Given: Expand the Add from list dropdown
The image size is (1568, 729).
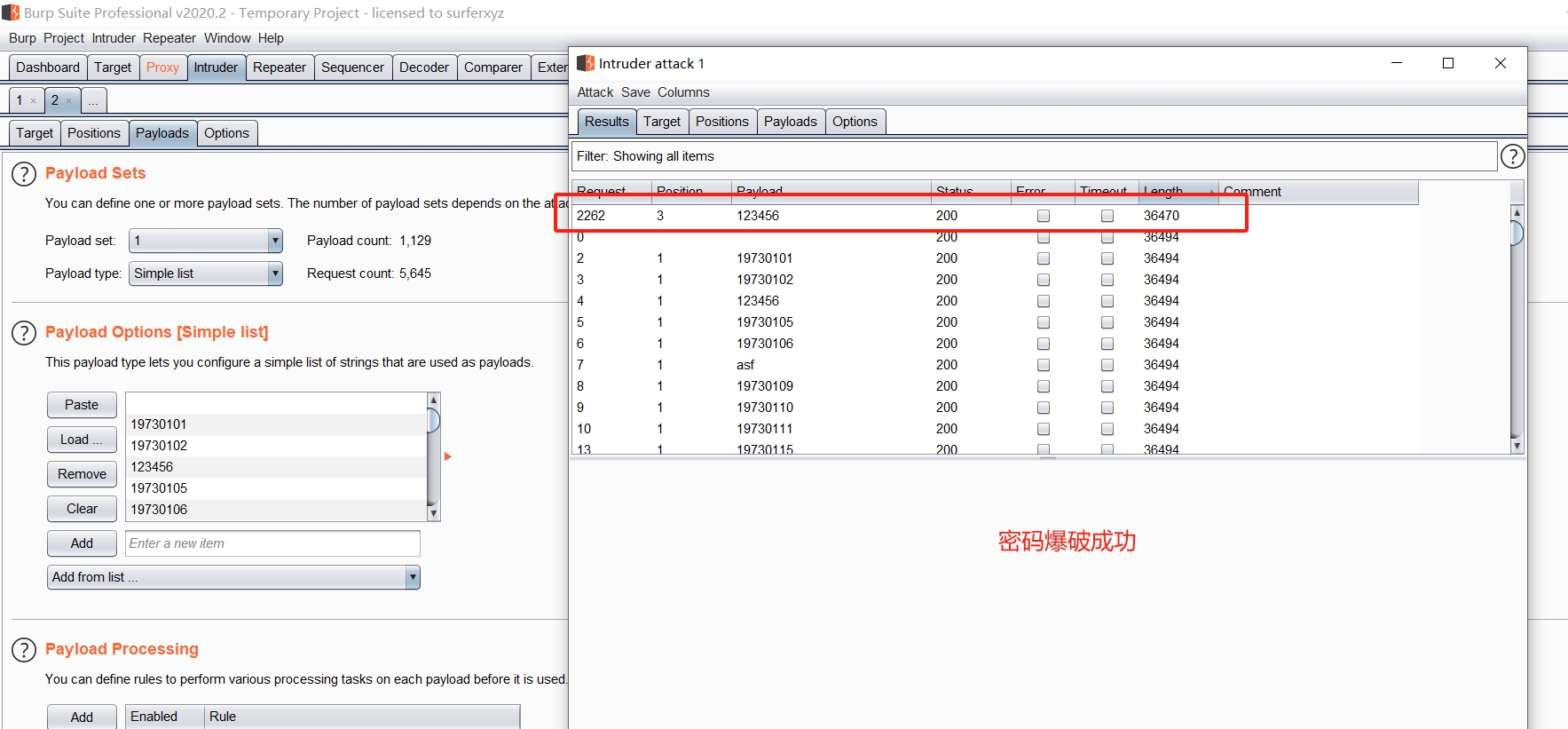Looking at the screenshot, I should (233, 577).
